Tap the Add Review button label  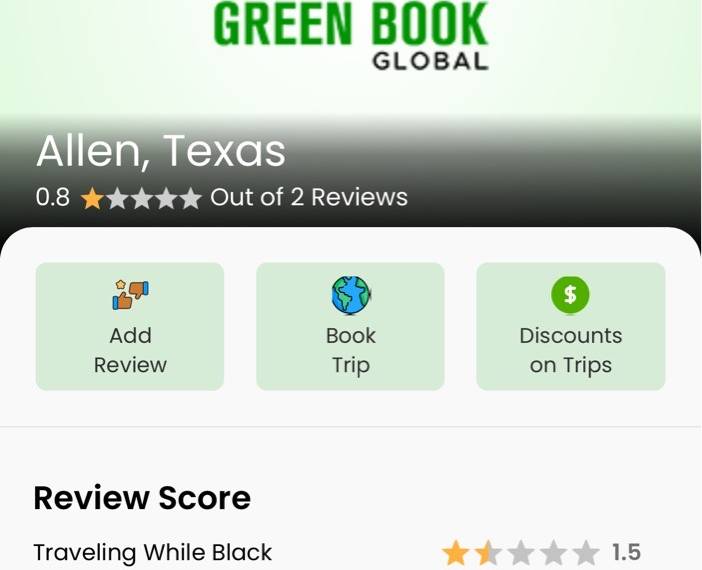coord(130,350)
